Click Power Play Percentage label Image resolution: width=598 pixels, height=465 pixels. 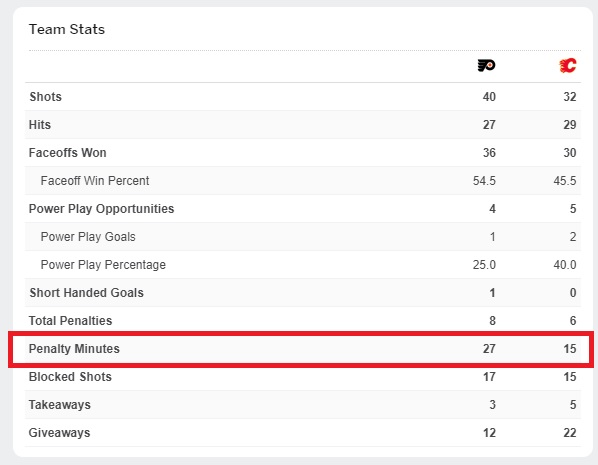pos(103,265)
